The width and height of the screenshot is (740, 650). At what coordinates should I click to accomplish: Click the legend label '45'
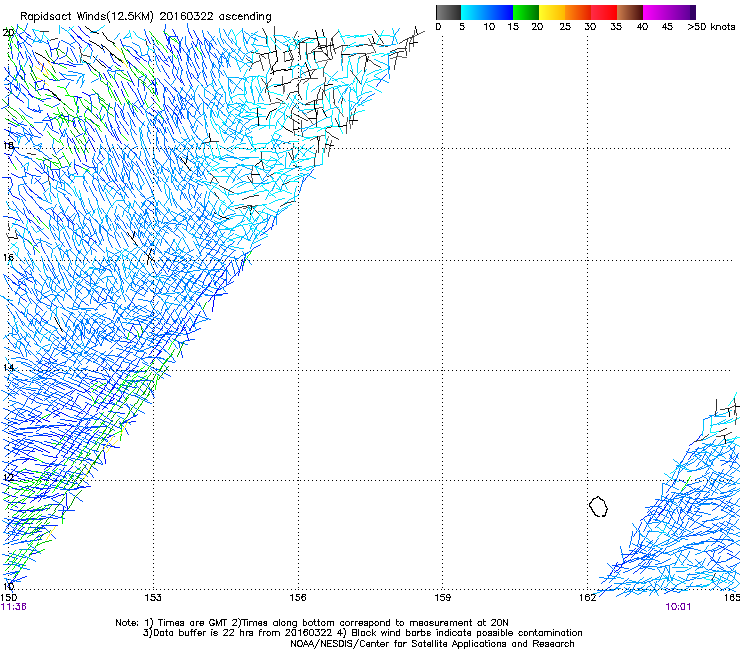[667, 27]
